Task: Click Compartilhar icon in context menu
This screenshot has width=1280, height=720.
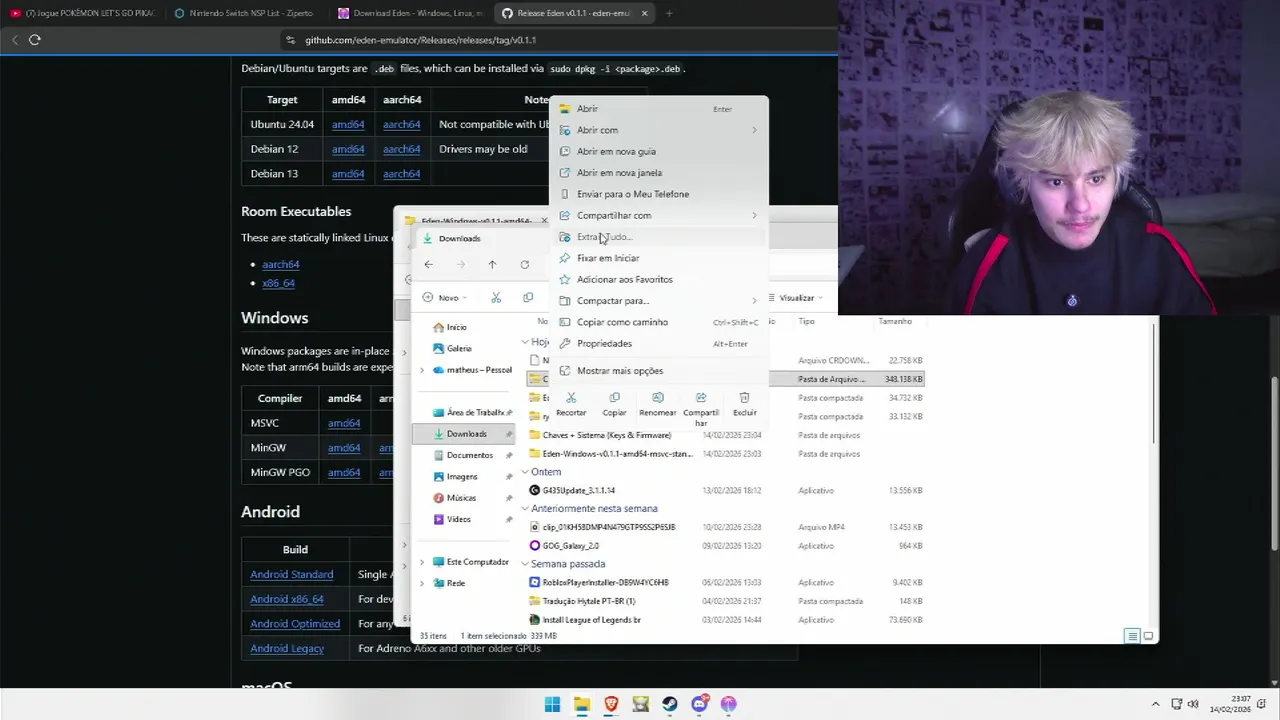Action: (701, 398)
